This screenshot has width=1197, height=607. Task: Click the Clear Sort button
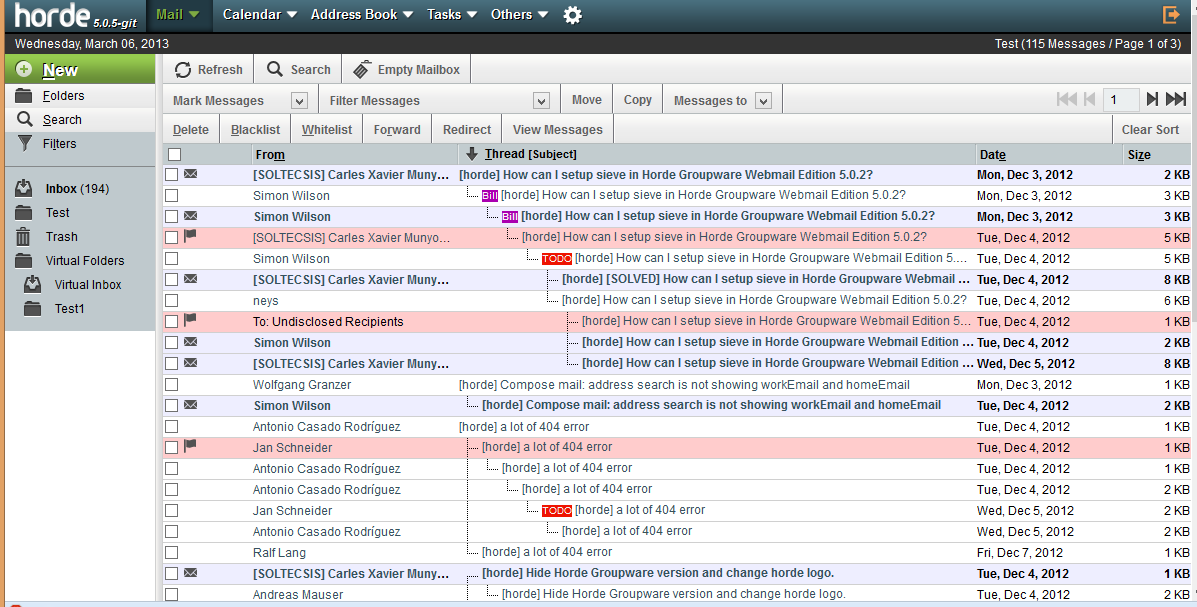[1150, 130]
